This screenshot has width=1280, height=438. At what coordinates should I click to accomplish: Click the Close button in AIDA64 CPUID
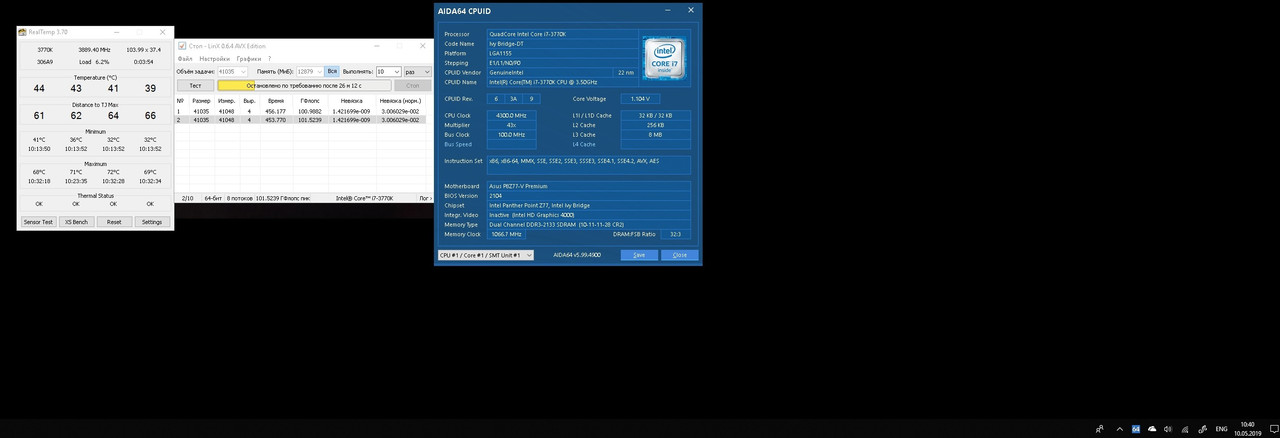tap(679, 255)
